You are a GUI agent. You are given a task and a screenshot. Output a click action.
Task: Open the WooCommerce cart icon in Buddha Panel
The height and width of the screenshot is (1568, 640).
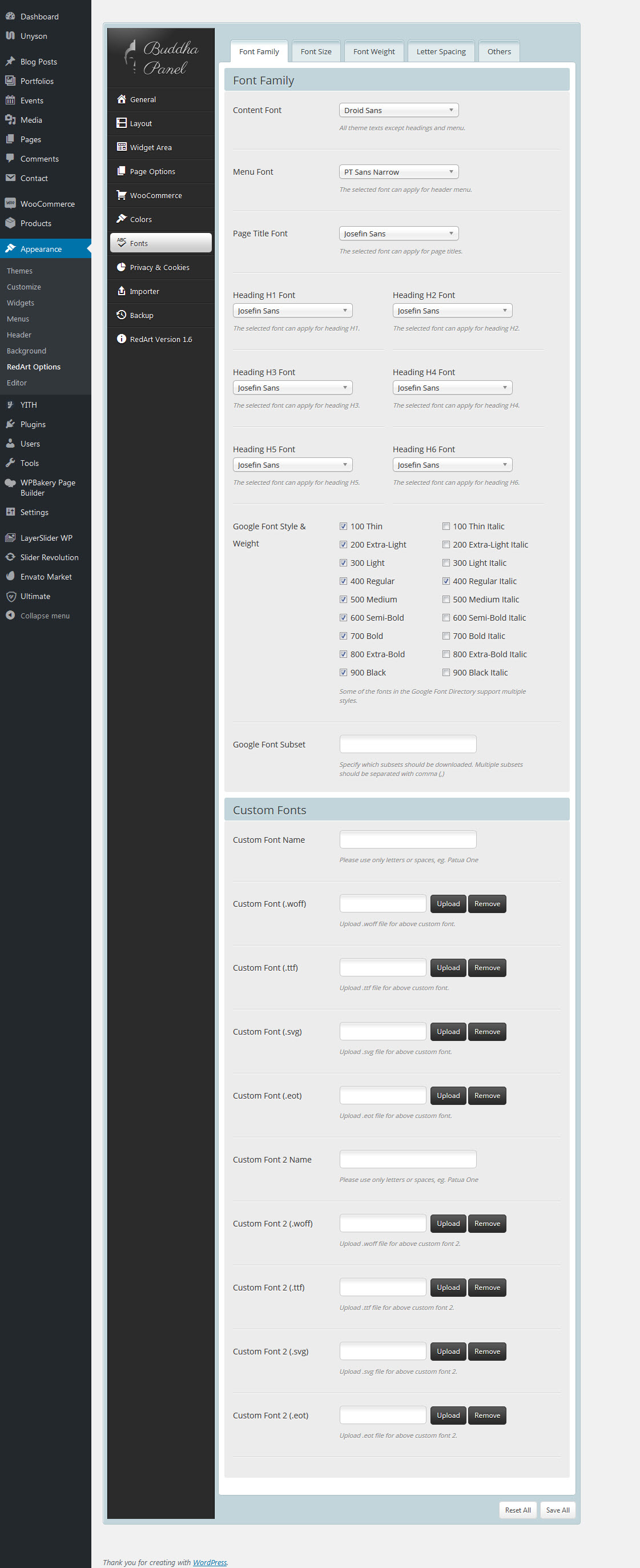pos(121,195)
